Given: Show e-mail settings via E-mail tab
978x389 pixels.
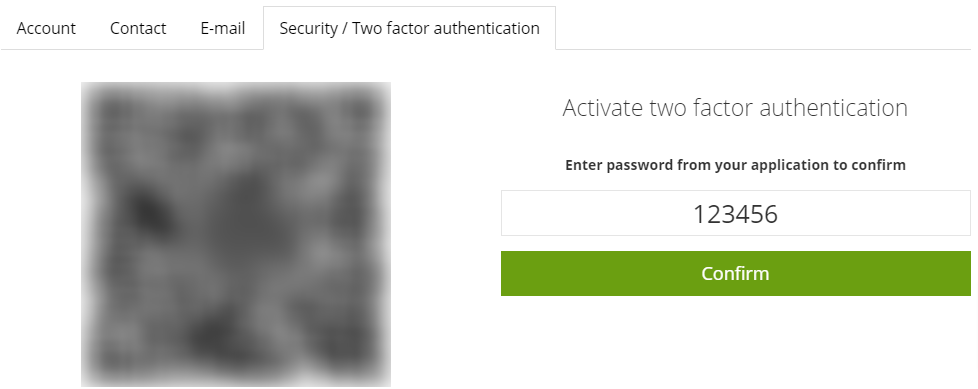Looking at the screenshot, I should tap(223, 28).
